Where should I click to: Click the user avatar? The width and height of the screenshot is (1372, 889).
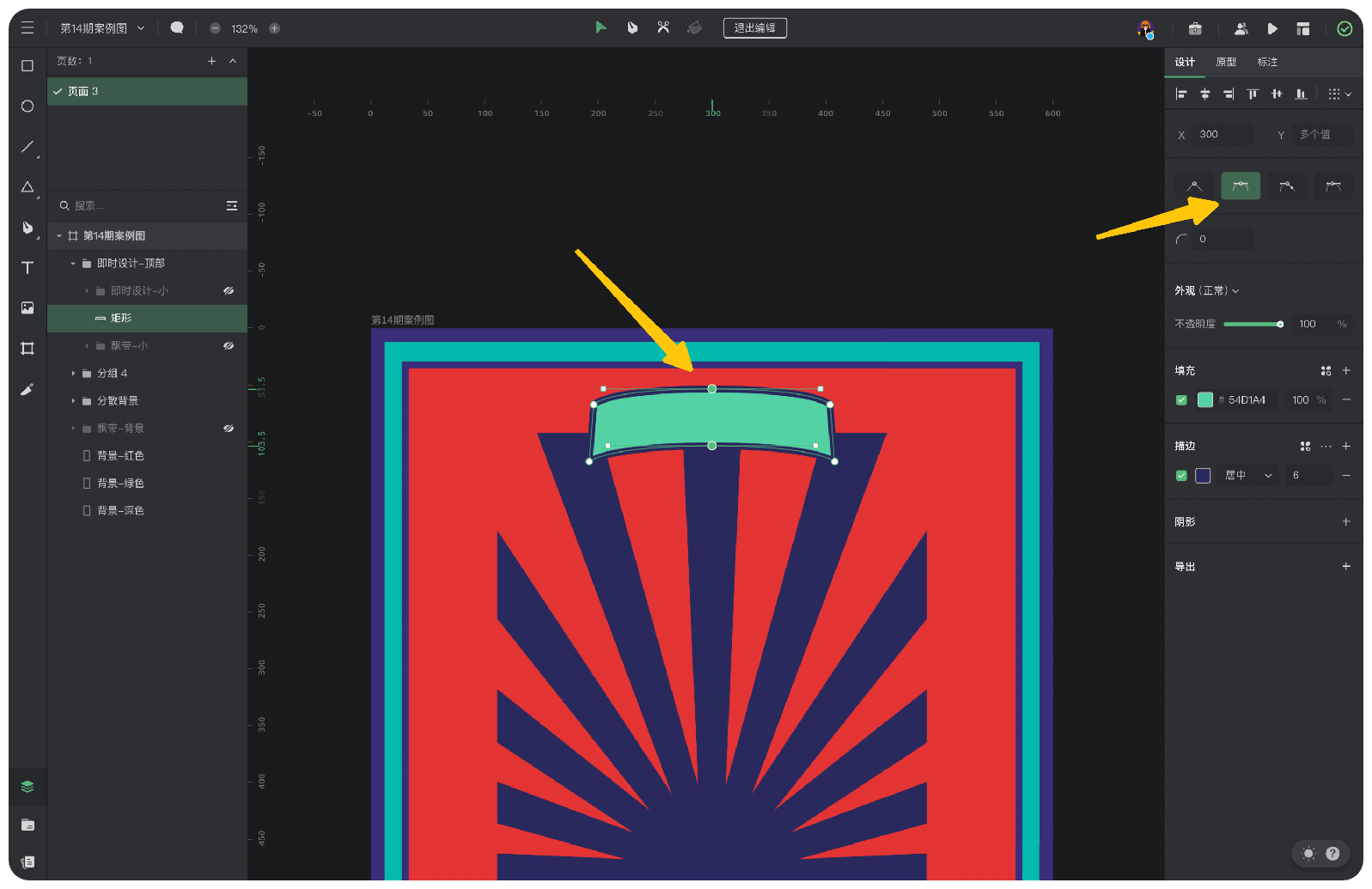pyautogui.click(x=1144, y=29)
